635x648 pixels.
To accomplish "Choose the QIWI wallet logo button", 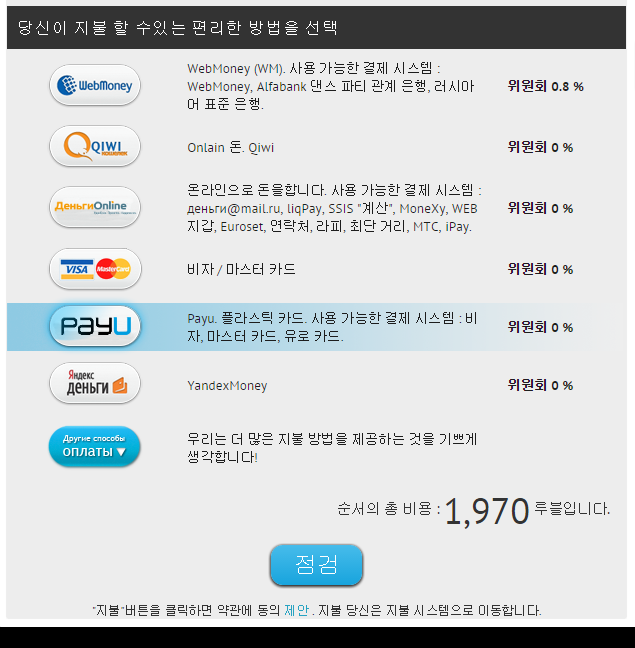I will coord(95,146).
